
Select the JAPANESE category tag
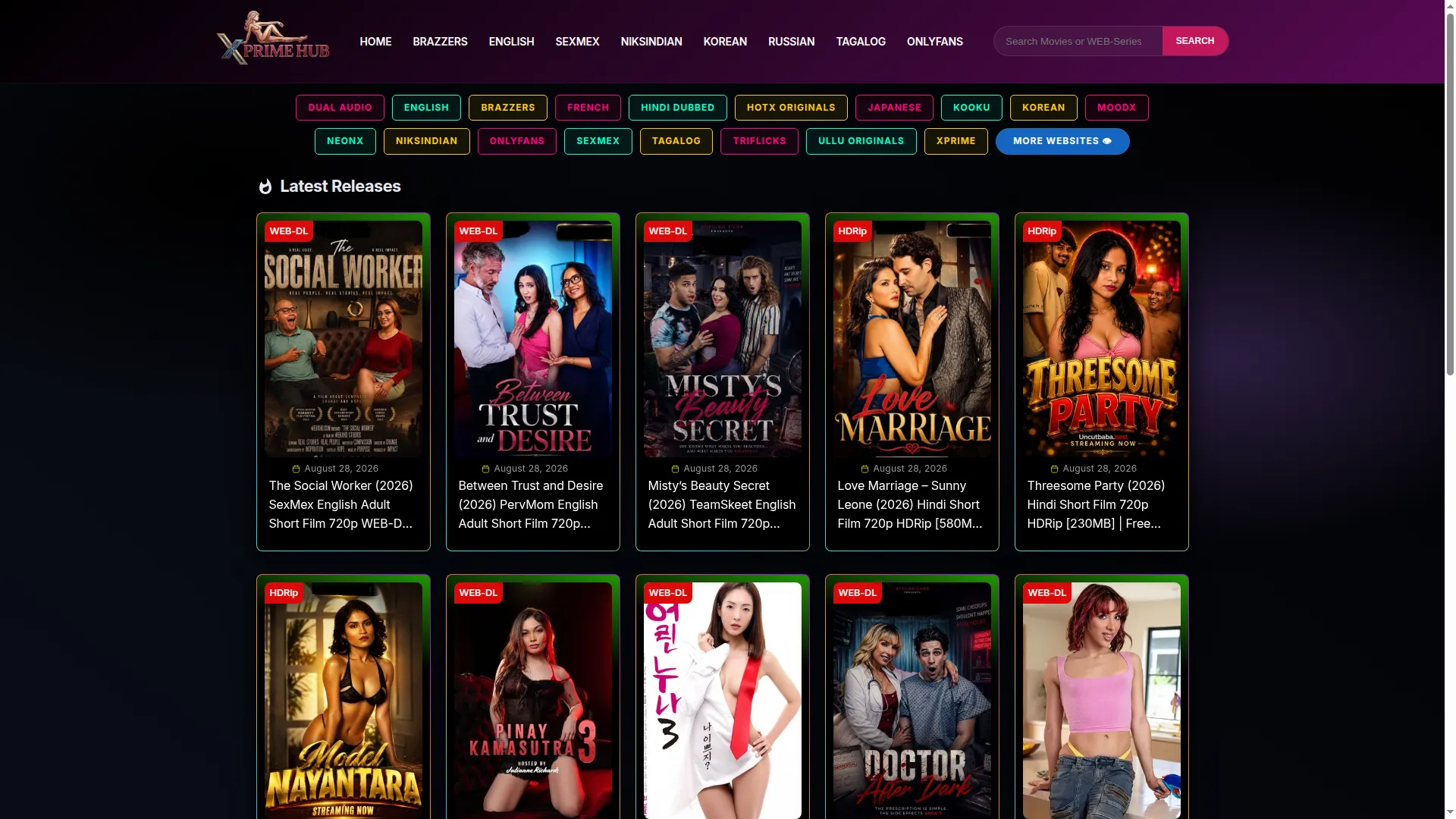[x=894, y=108]
